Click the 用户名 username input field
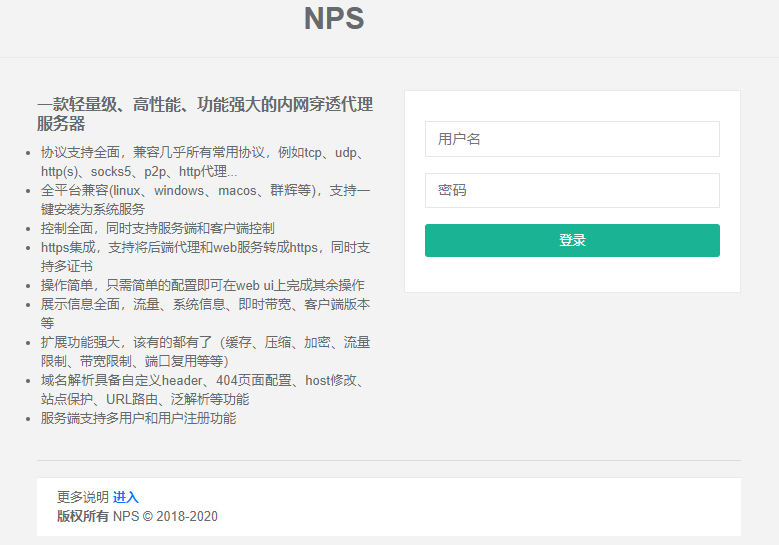The image size is (779, 545). point(571,139)
